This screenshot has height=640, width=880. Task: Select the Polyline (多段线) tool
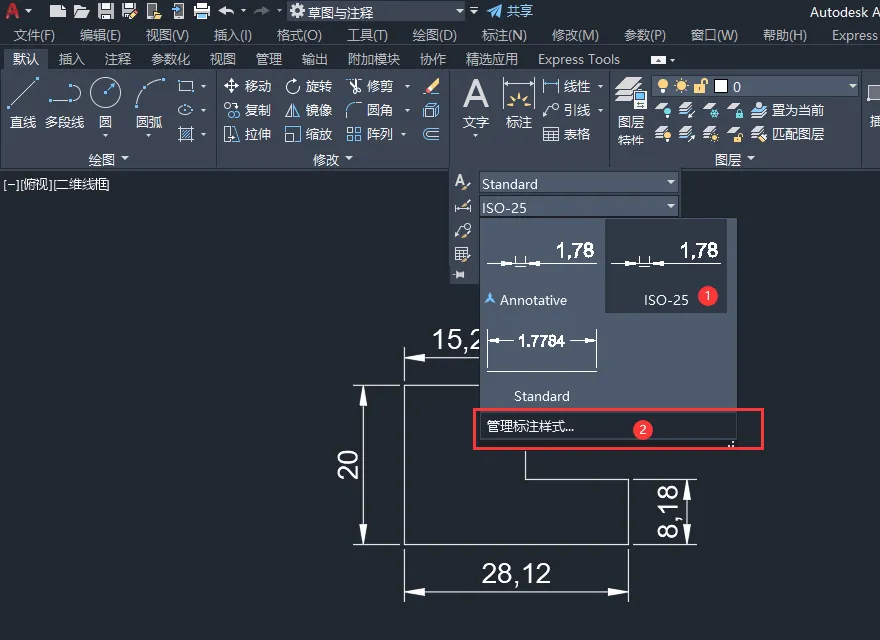(65, 103)
